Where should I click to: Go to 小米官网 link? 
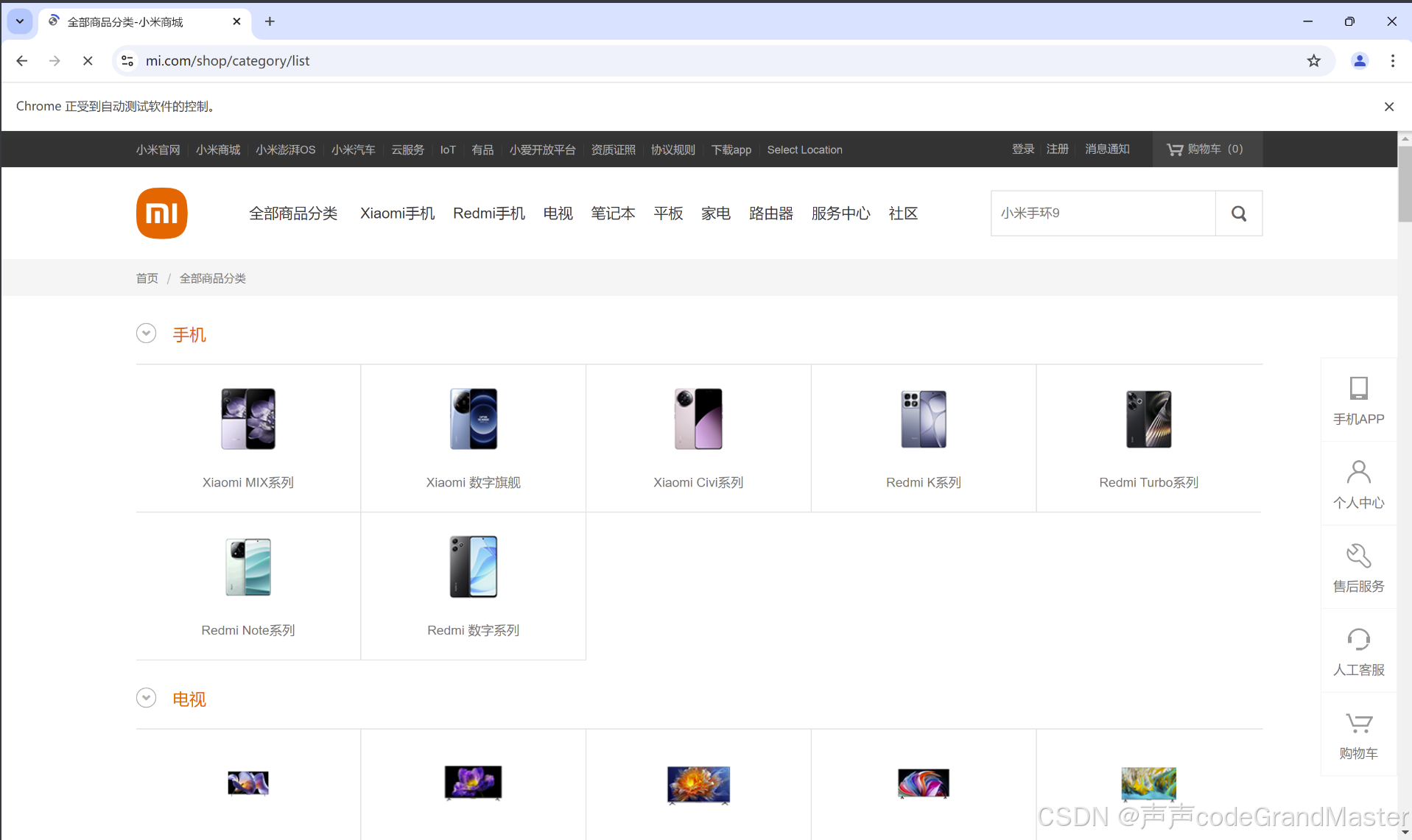point(158,149)
